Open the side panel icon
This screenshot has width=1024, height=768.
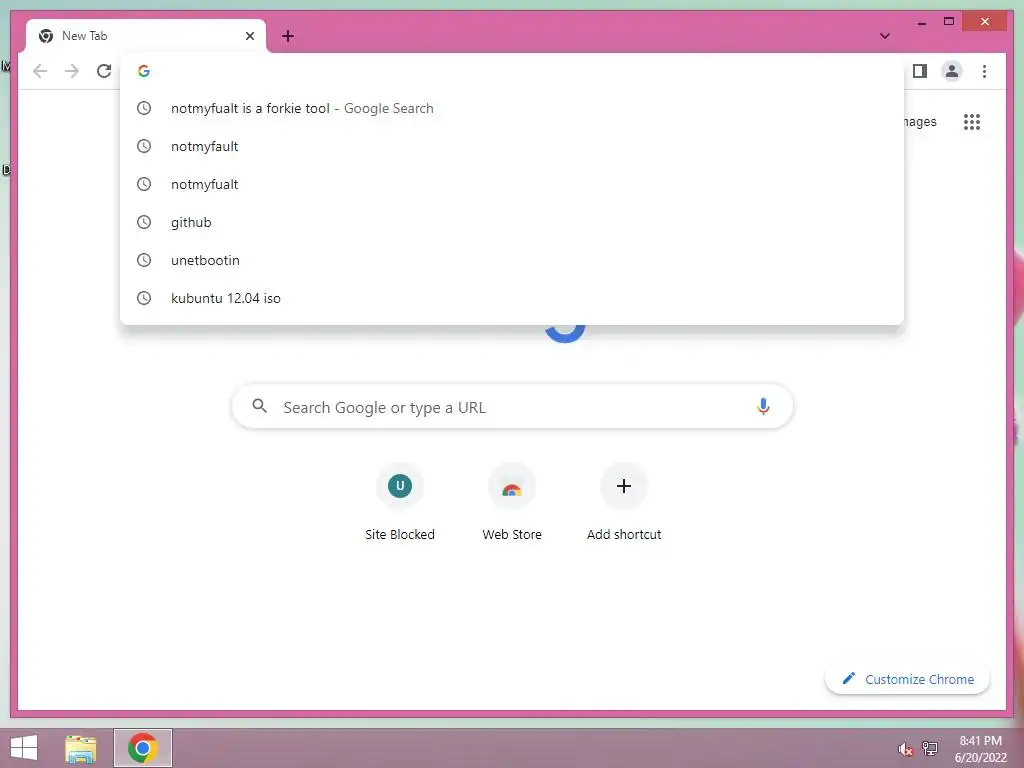tap(920, 71)
